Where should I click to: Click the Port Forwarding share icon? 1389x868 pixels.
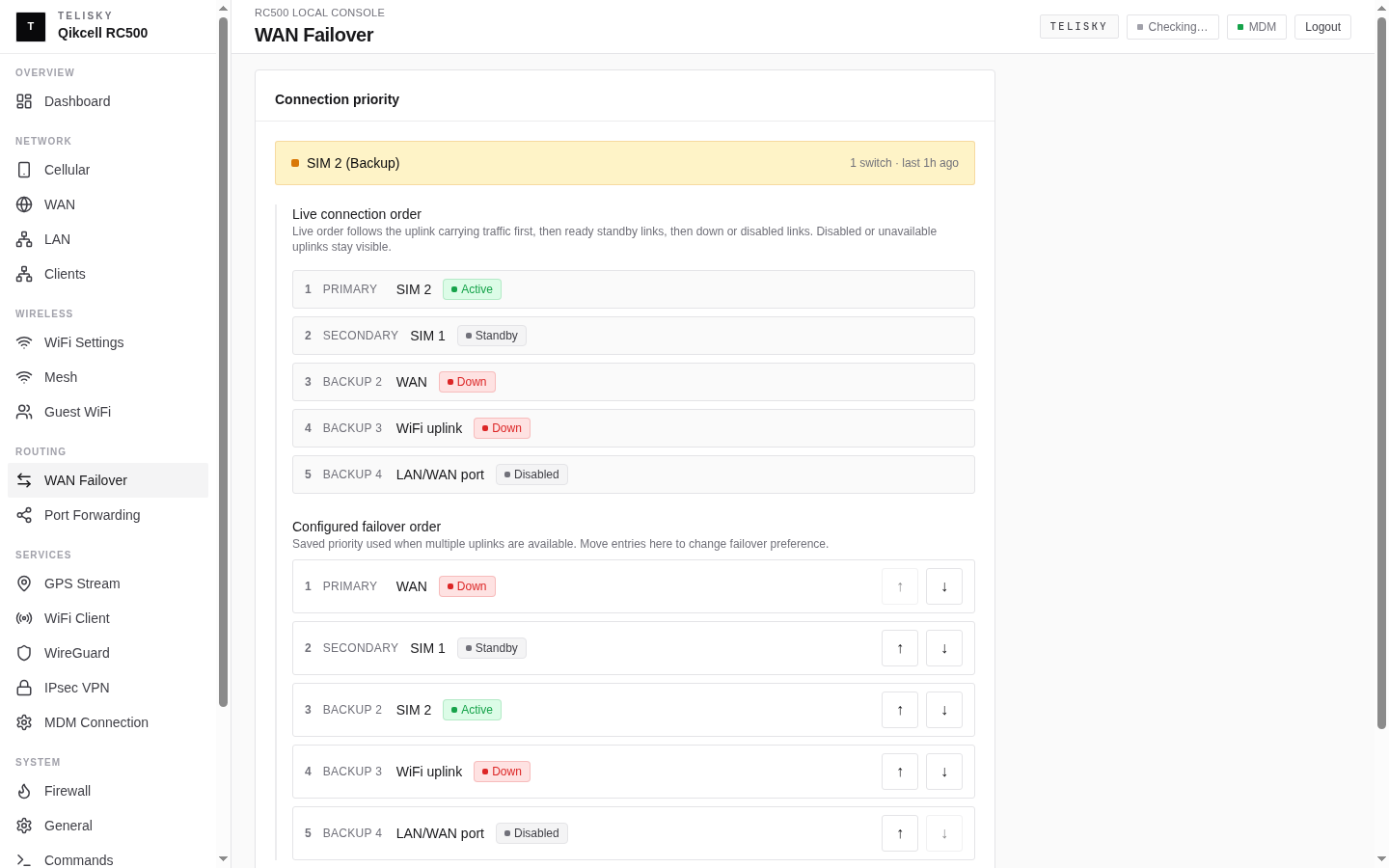click(x=24, y=515)
